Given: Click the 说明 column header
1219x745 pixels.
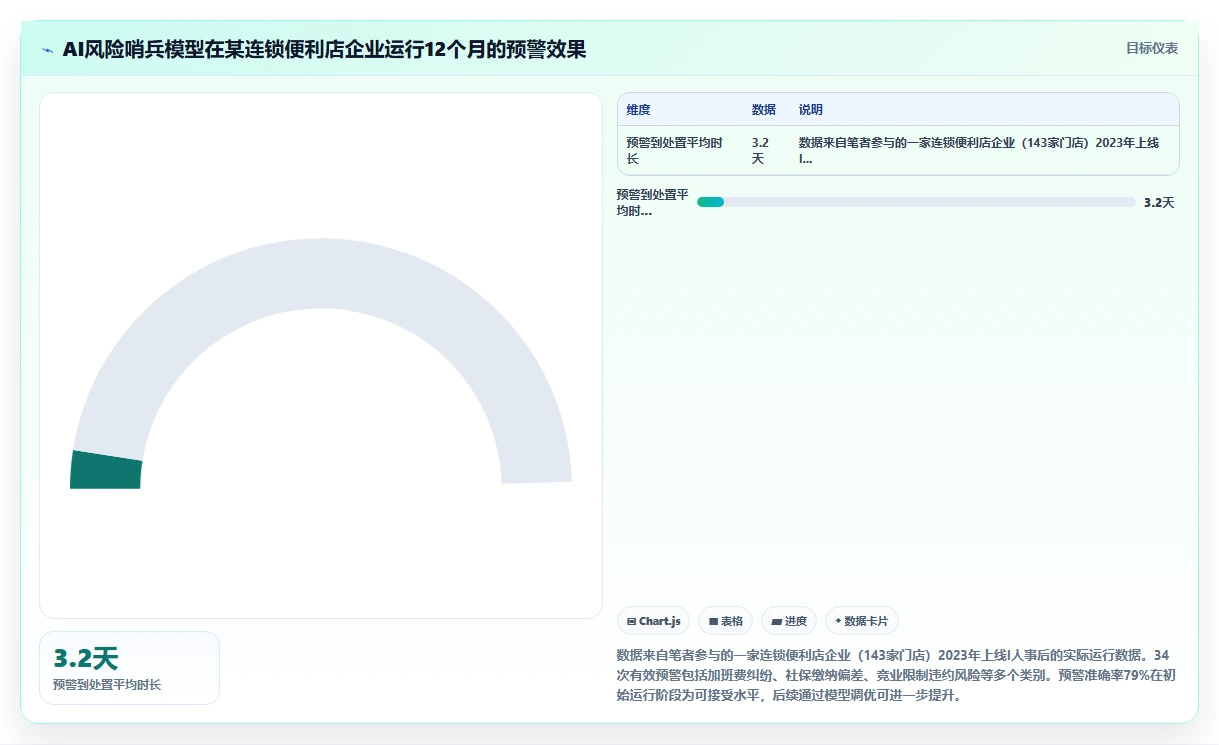Looking at the screenshot, I should tap(811, 110).
